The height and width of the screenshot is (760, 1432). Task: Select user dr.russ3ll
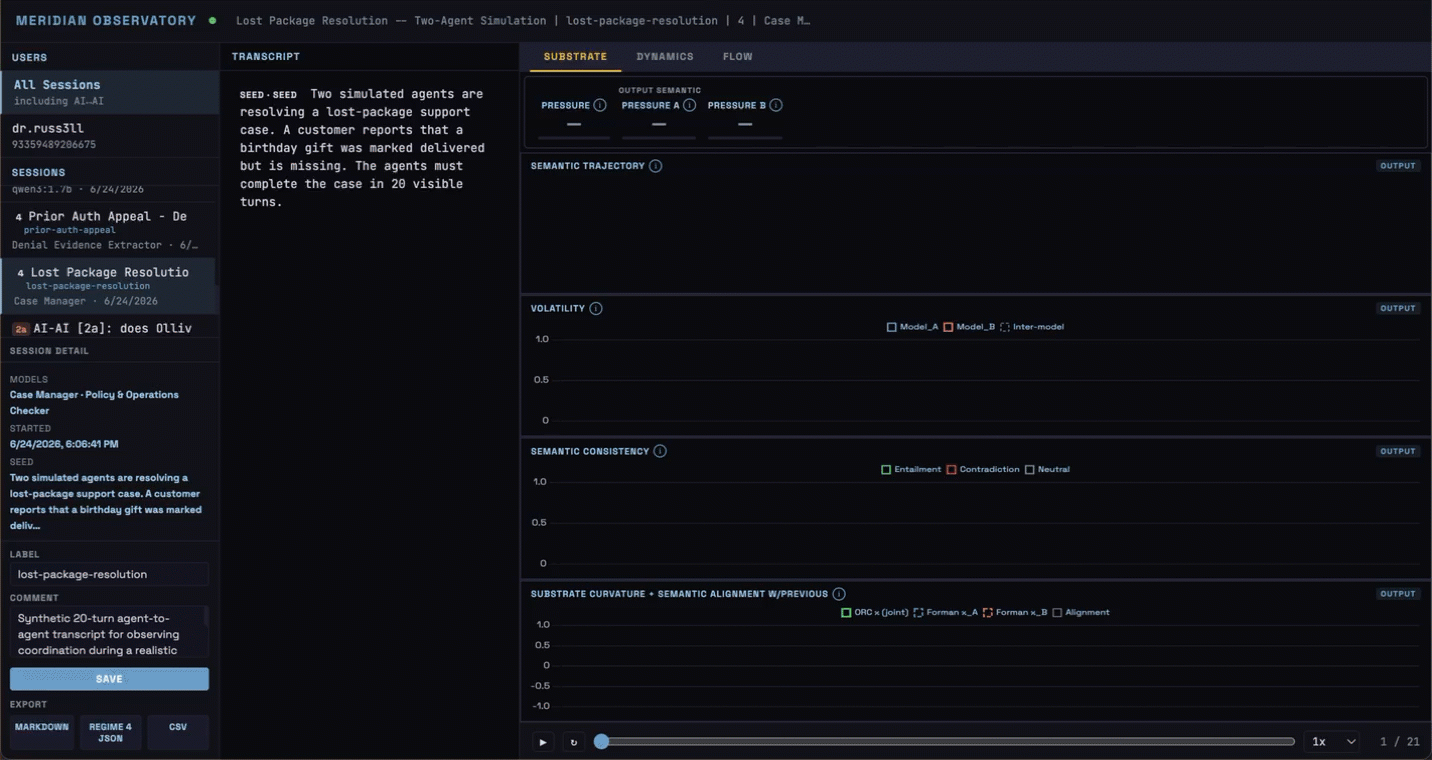coord(109,136)
